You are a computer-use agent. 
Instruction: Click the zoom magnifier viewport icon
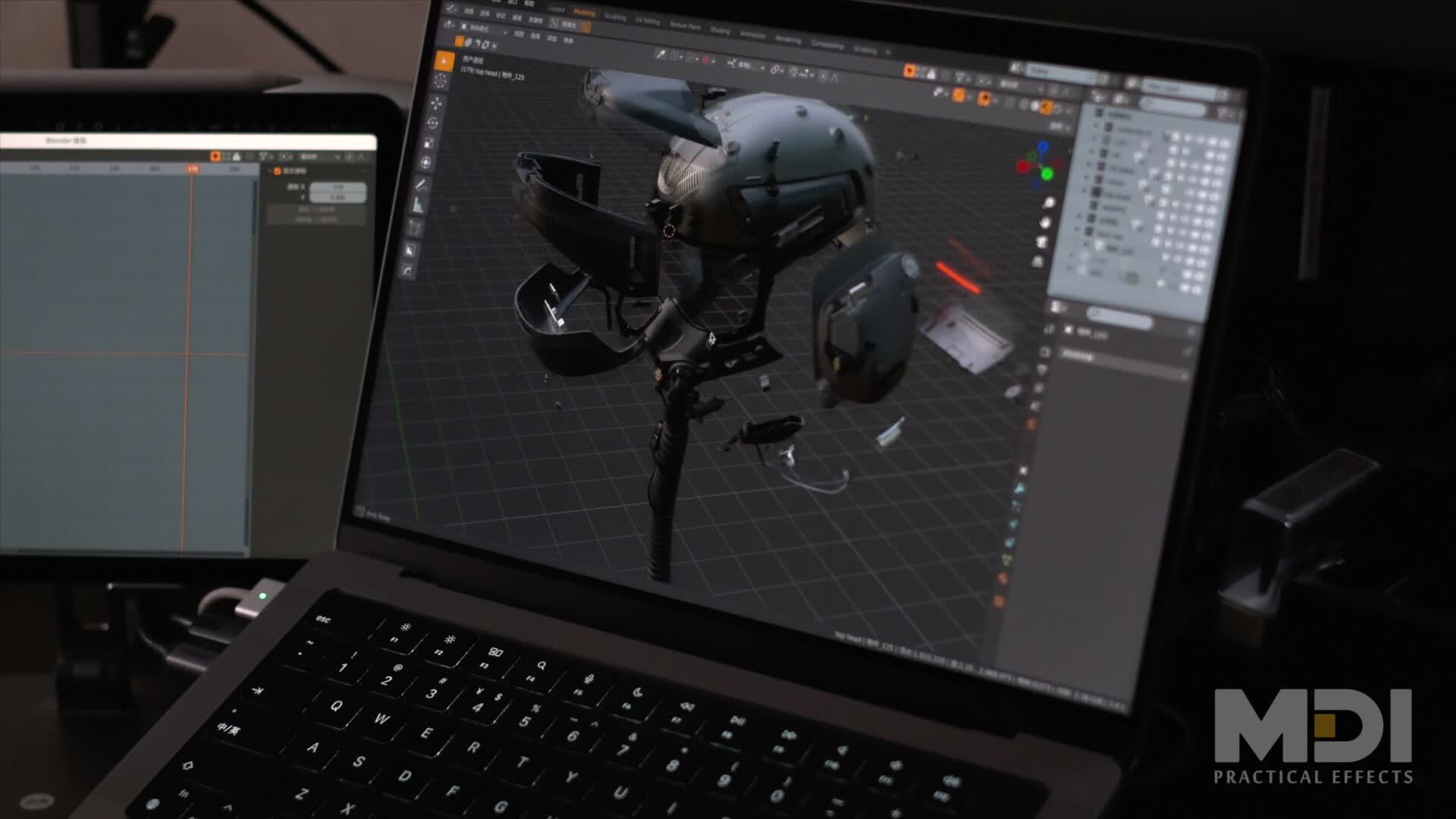(1050, 203)
